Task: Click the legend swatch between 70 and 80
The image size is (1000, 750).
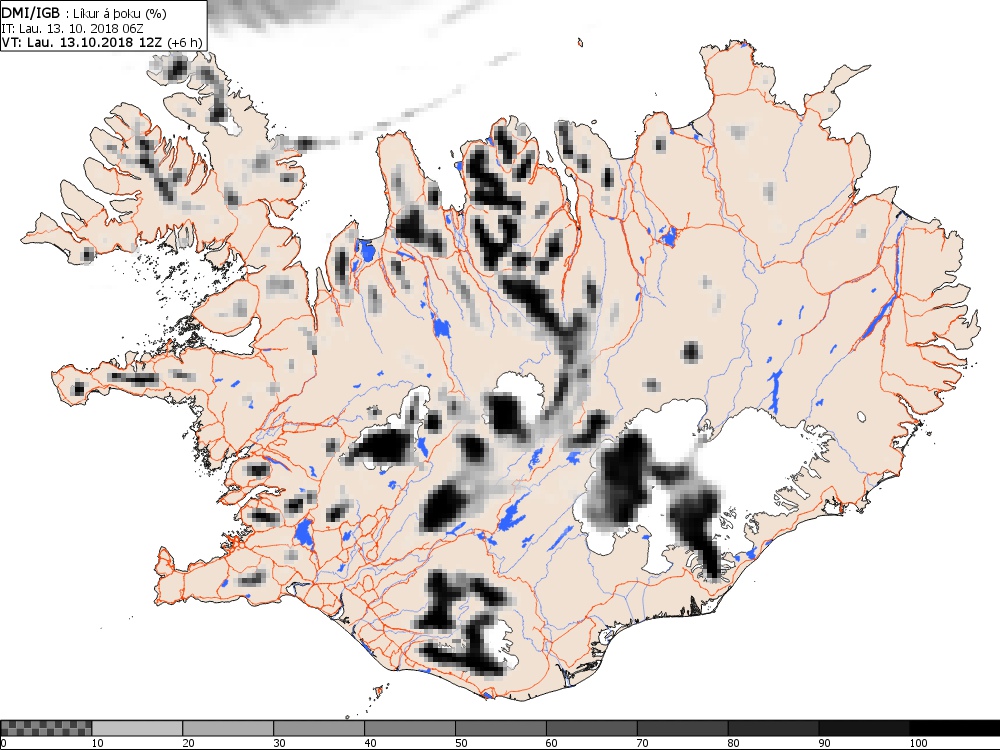Action: point(682,728)
